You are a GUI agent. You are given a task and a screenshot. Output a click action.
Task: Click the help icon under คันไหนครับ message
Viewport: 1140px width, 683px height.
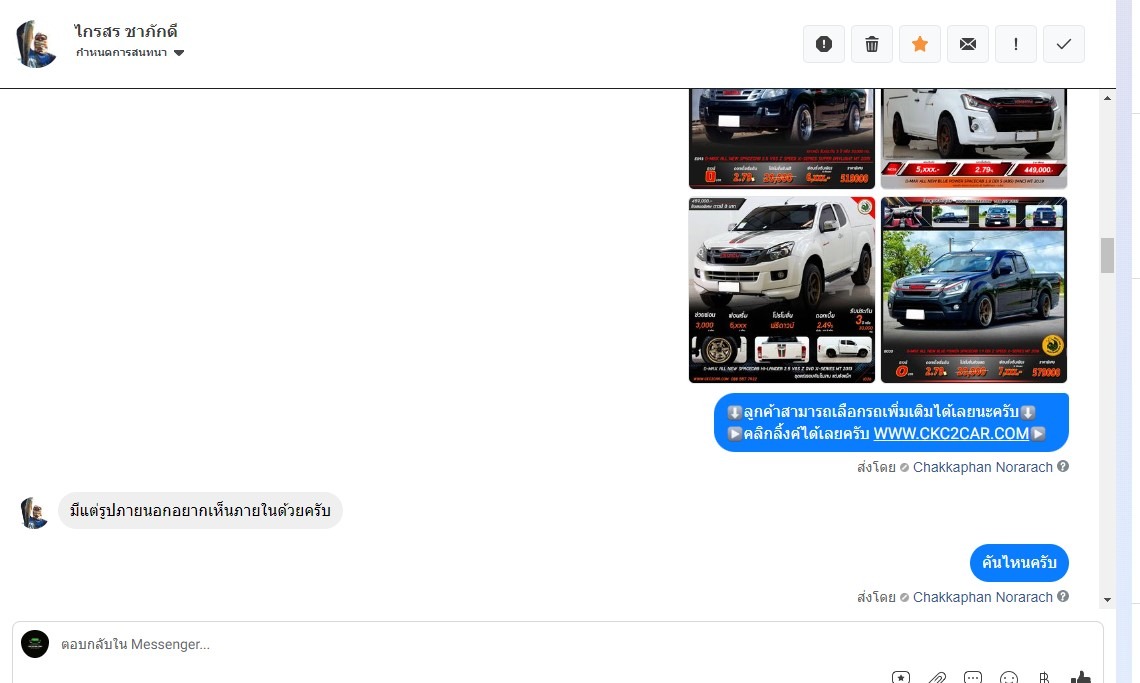(x=1063, y=596)
